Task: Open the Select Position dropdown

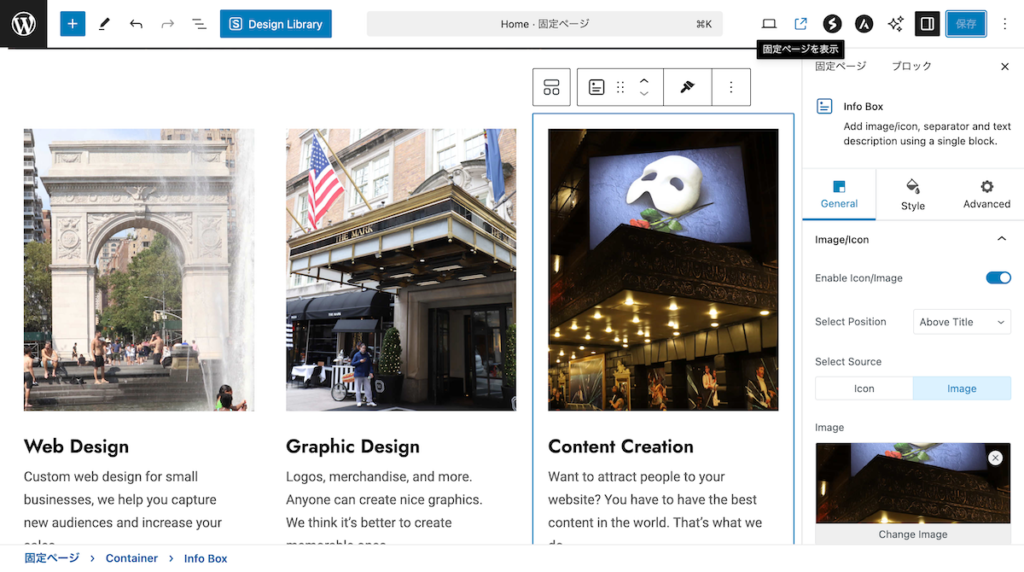Action: click(x=962, y=322)
